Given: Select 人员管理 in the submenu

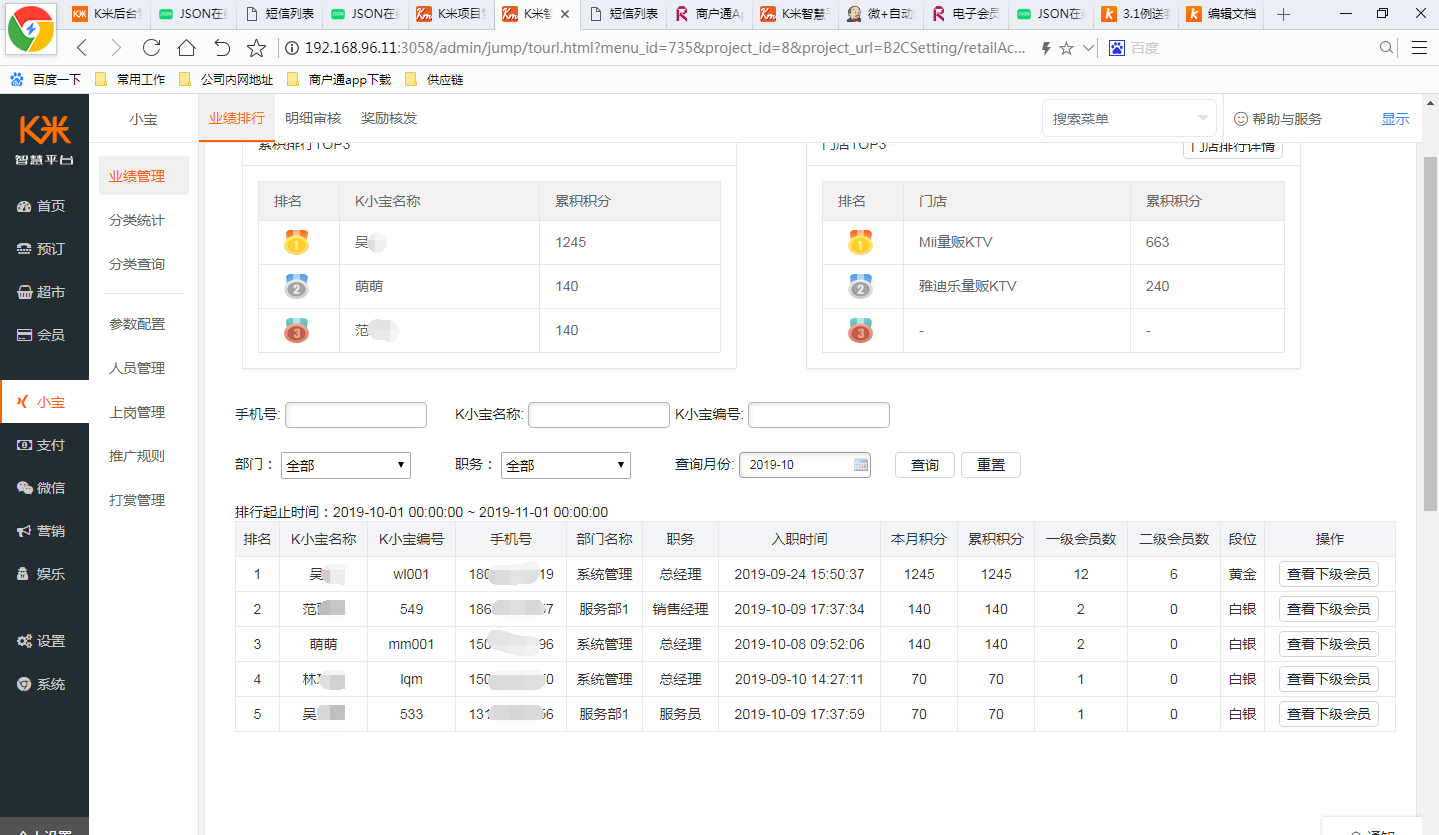Looking at the screenshot, I should (137, 368).
